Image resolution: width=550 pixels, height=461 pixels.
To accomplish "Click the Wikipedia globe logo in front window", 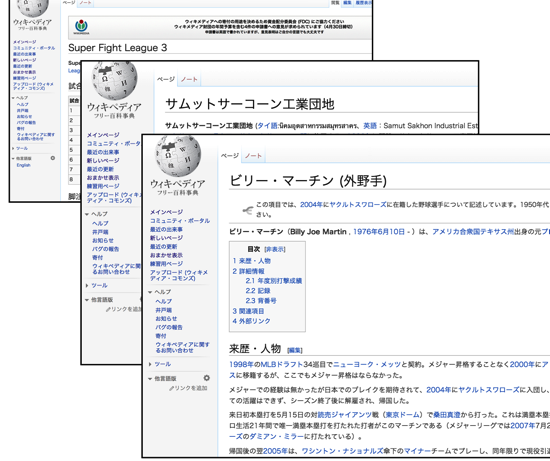I will pyautogui.click(x=178, y=156).
